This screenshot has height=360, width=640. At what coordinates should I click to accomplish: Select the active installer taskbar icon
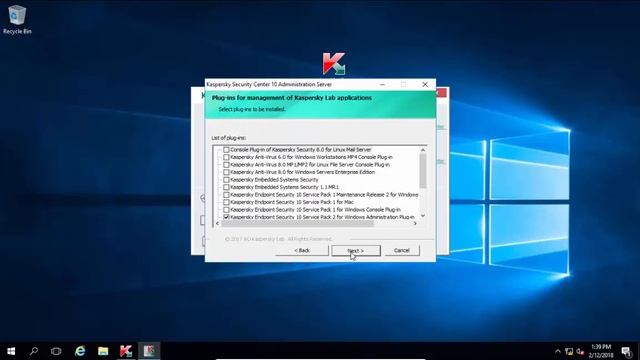pyautogui.click(x=149, y=351)
